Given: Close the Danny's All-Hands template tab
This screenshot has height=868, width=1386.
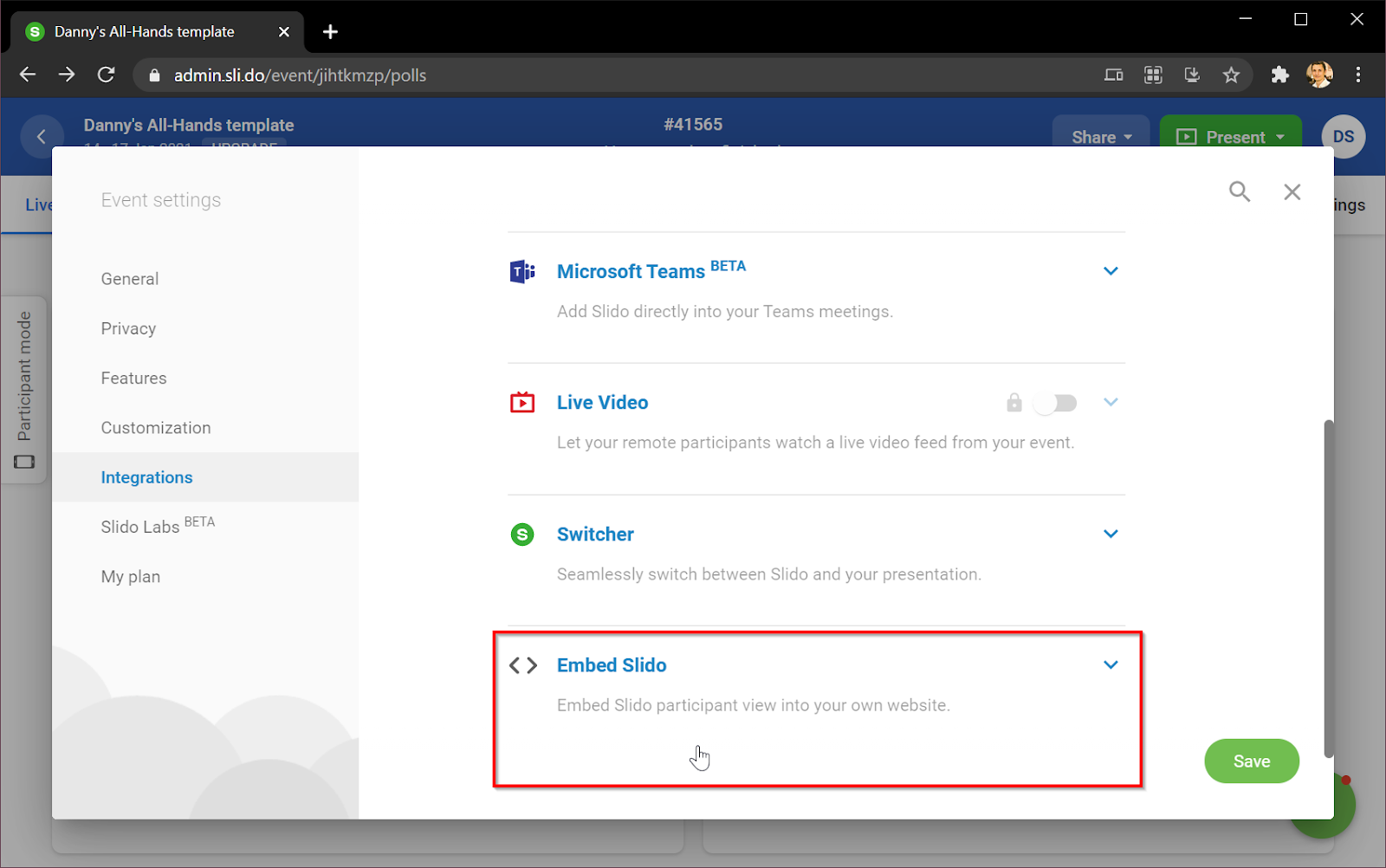Looking at the screenshot, I should pos(284,32).
